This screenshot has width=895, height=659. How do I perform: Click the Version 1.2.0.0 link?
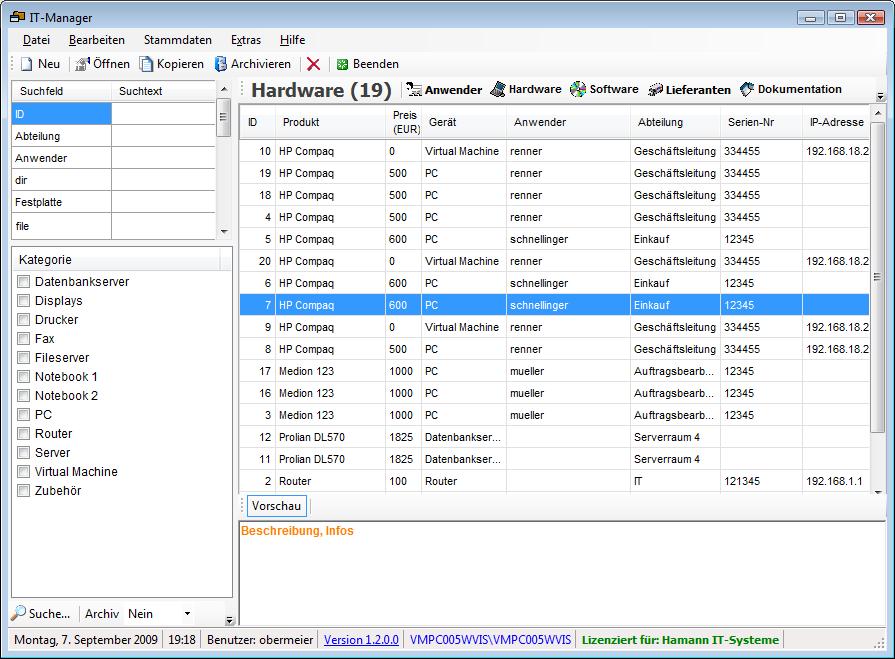(361, 640)
